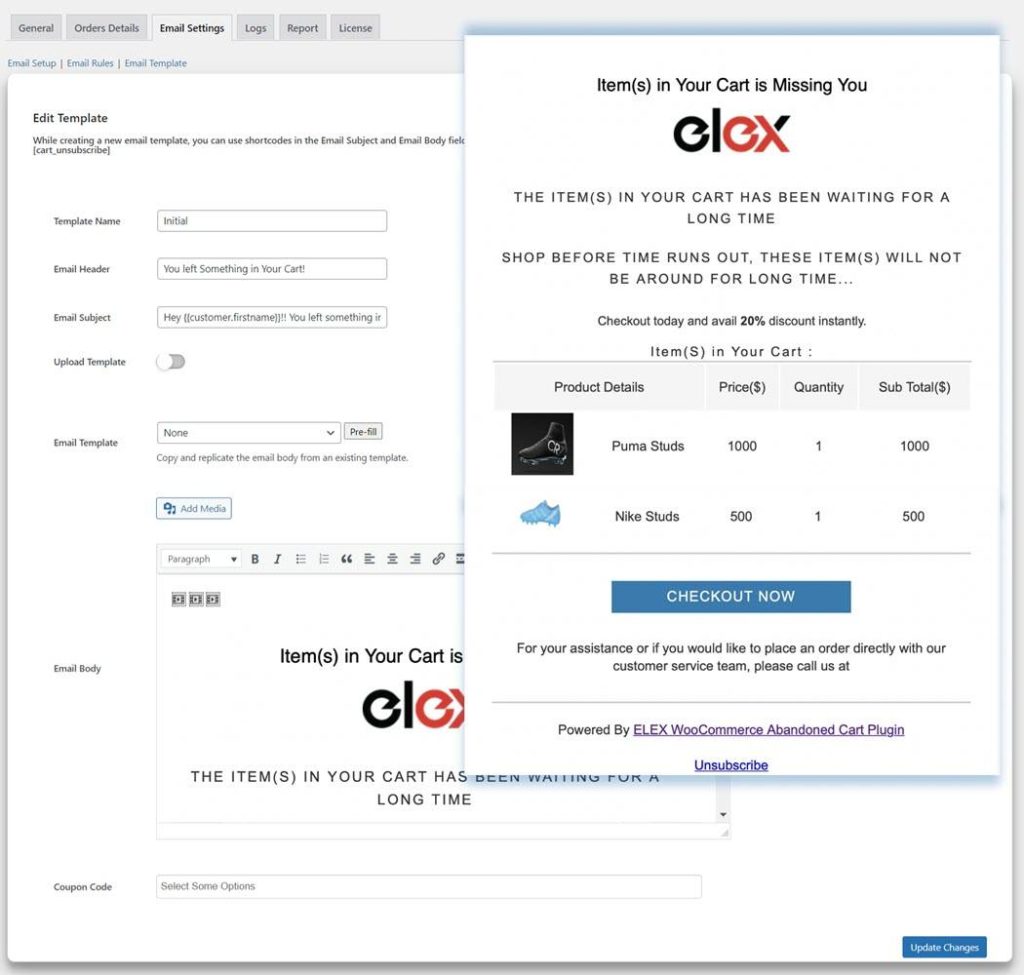The width and height of the screenshot is (1024, 975).
Task: Click the 'Puma Studs' product name
Action: tap(648, 446)
